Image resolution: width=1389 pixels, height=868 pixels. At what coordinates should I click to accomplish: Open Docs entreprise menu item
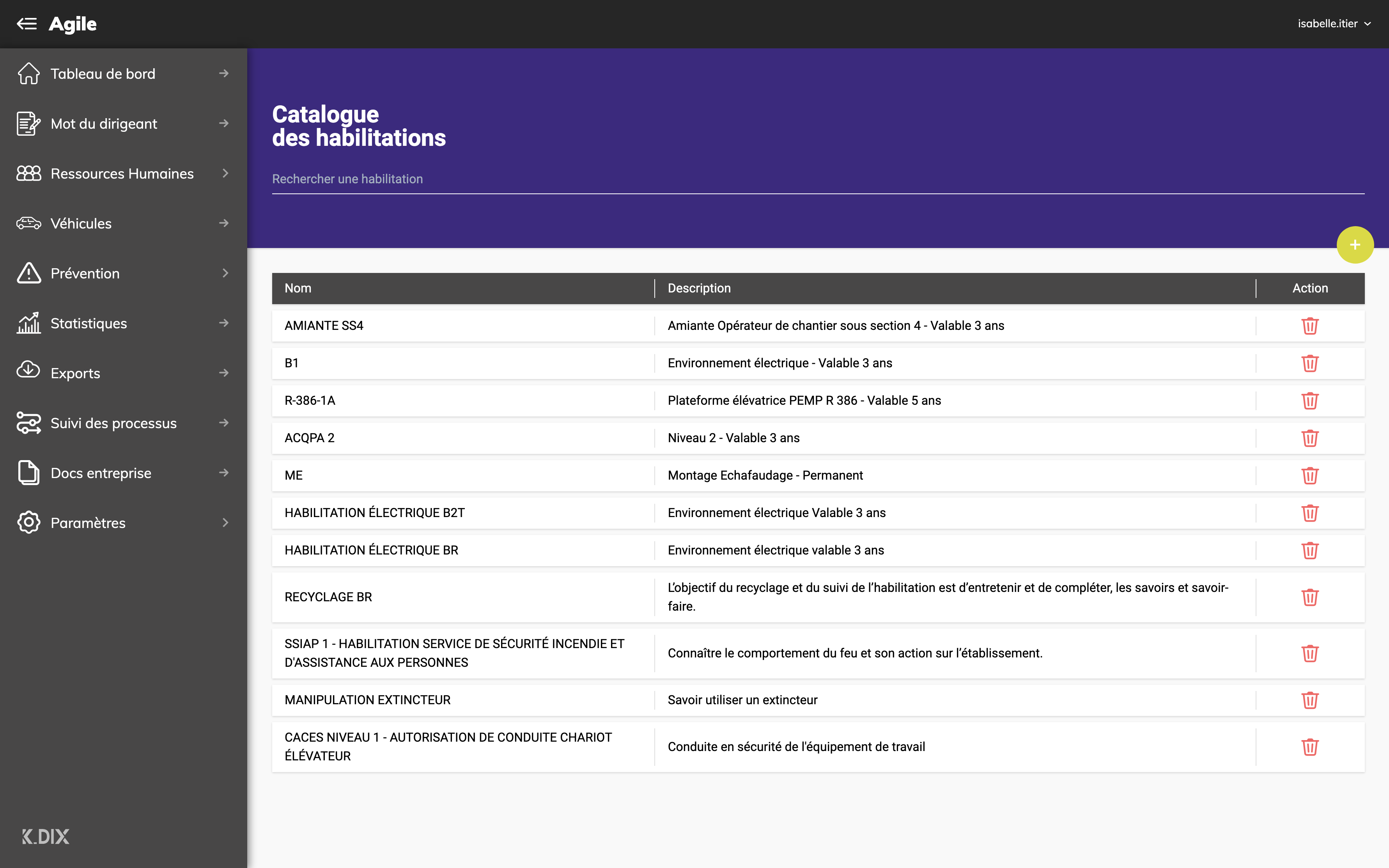123,473
